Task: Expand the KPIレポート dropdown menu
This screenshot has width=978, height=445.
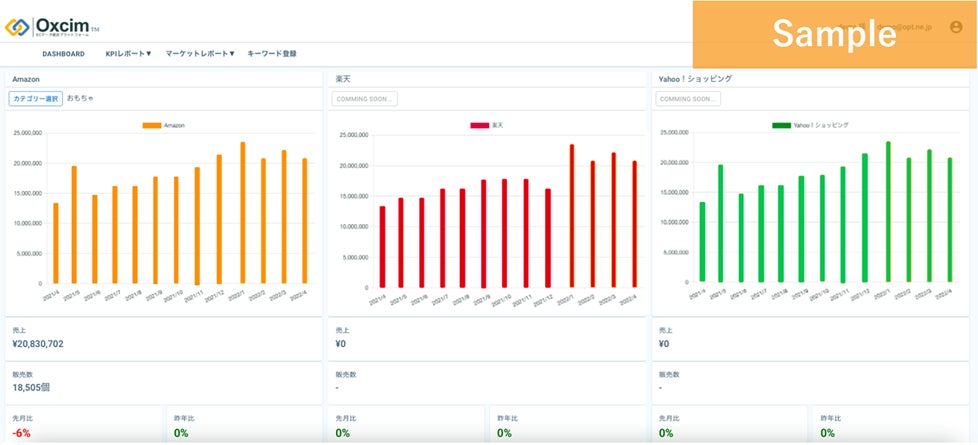Action: click(128, 54)
